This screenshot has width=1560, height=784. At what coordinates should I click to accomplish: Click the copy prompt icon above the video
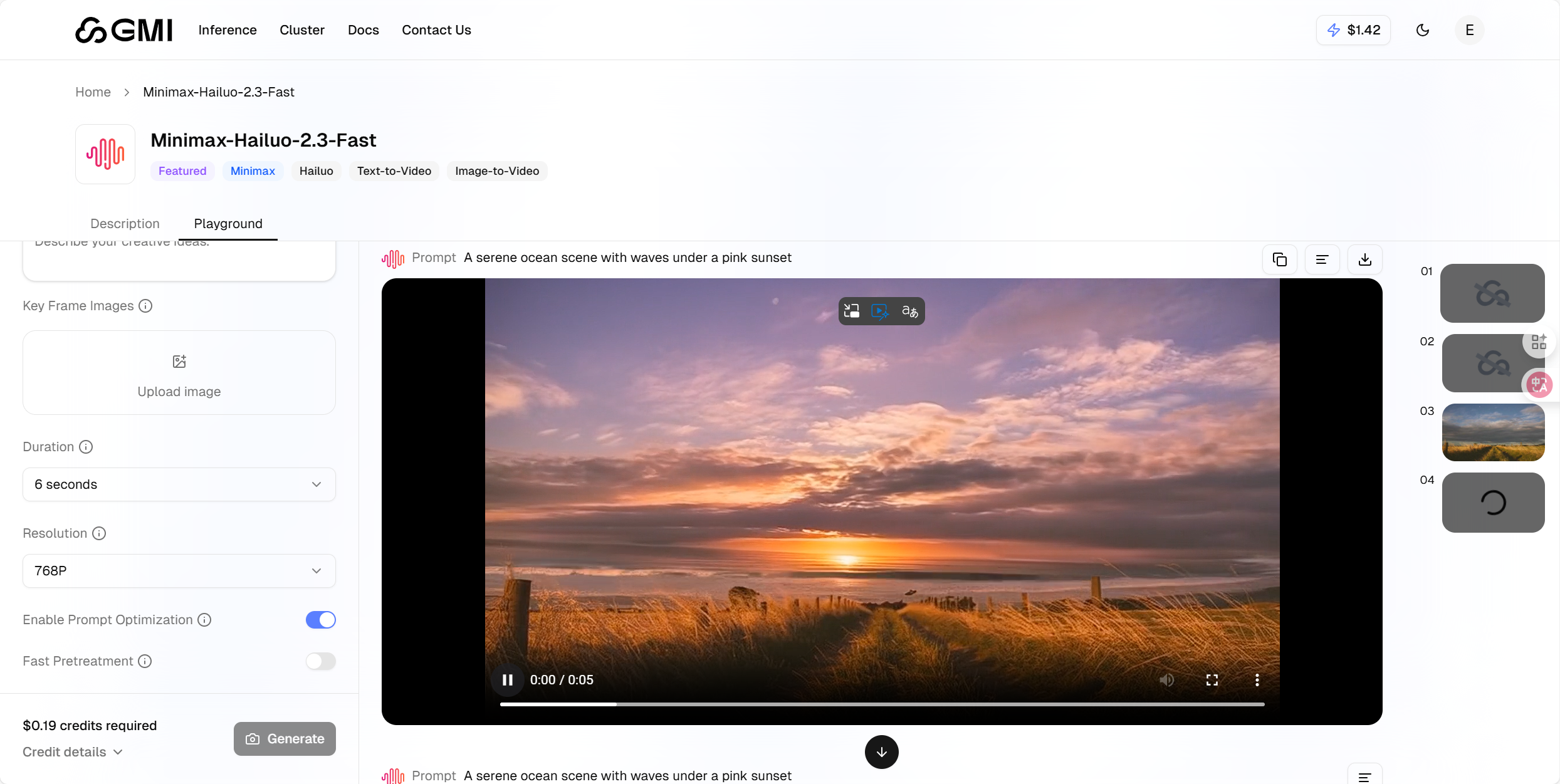[x=1279, y=259]
